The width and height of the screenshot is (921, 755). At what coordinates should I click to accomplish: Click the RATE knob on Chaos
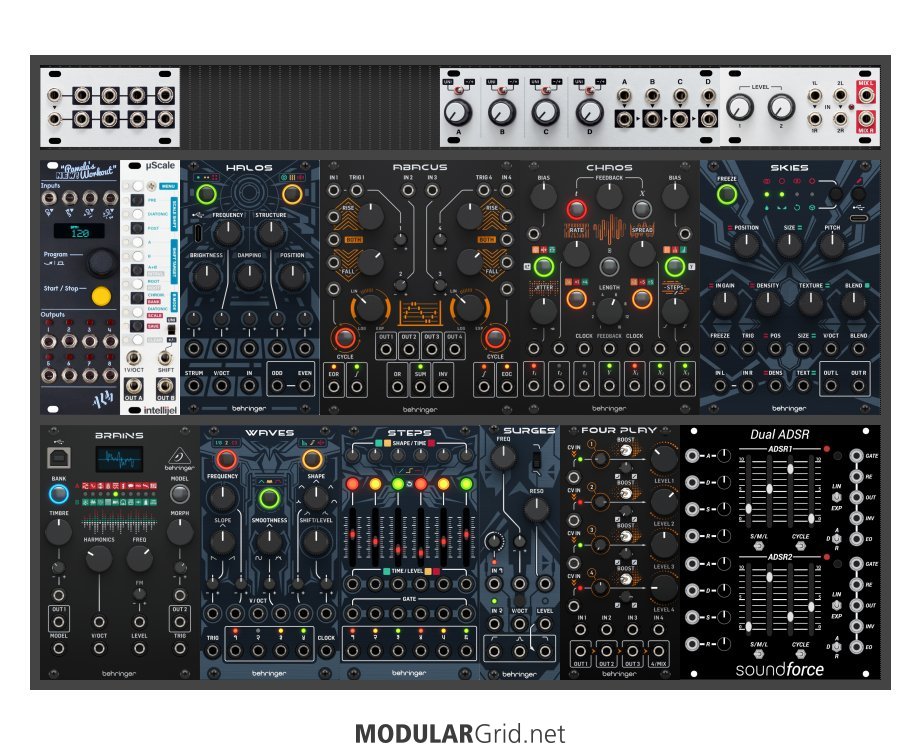pos(576,254)
